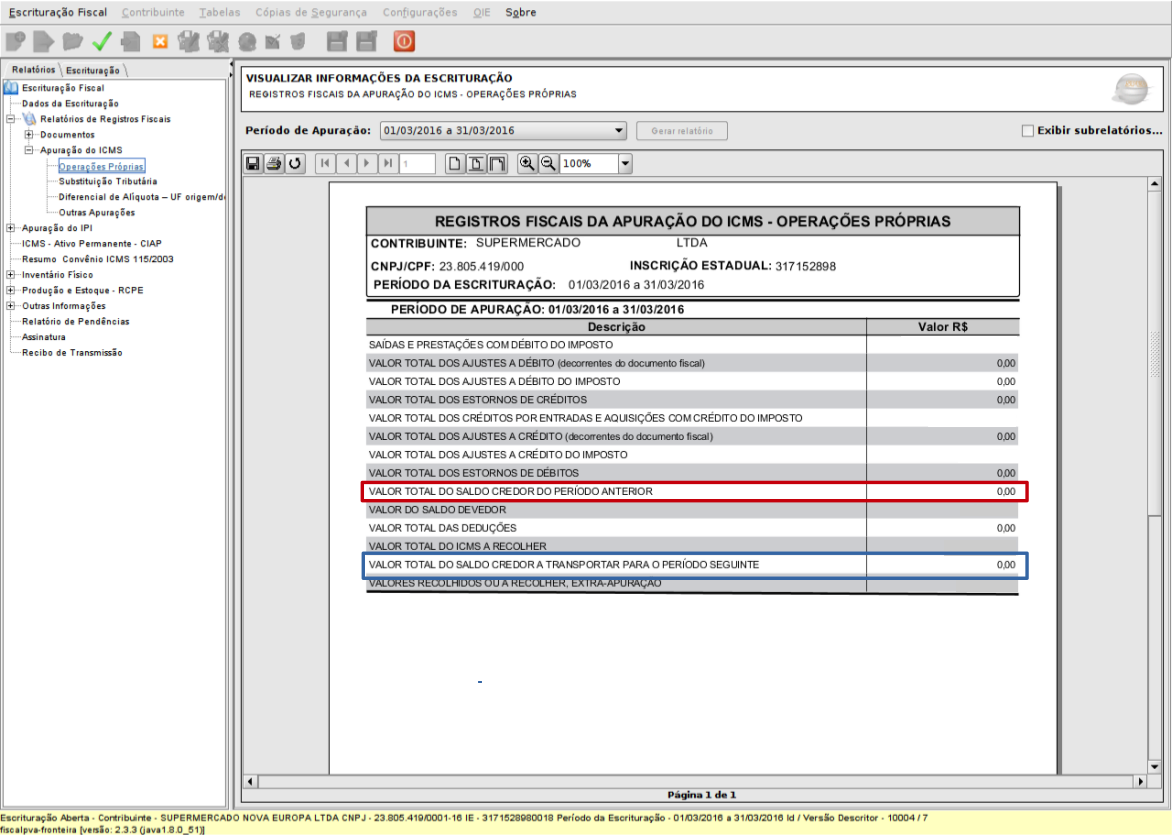Screen dimensions: 1172x836
Task: Print the report using the printer icon
Action: [273, 163]
